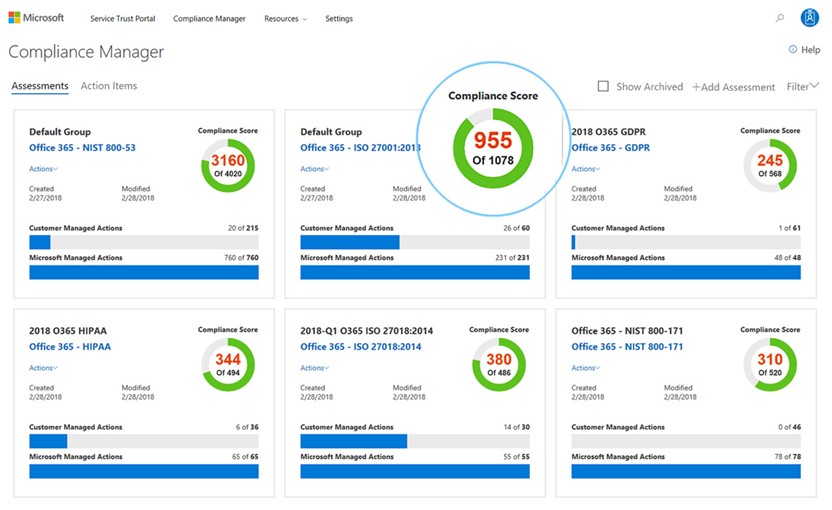The height and width of the screenshot is (510, 832).
Task: Click Customer Managed Actions bar 26 of 60
Action: tap(415, 242)
